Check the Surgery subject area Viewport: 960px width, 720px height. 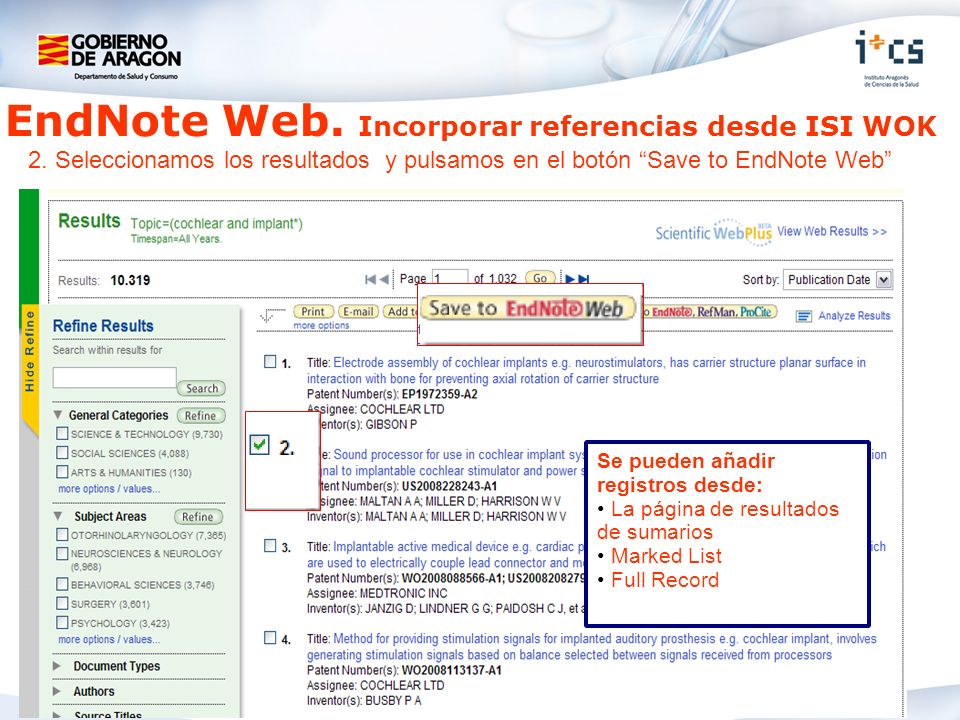62,603
